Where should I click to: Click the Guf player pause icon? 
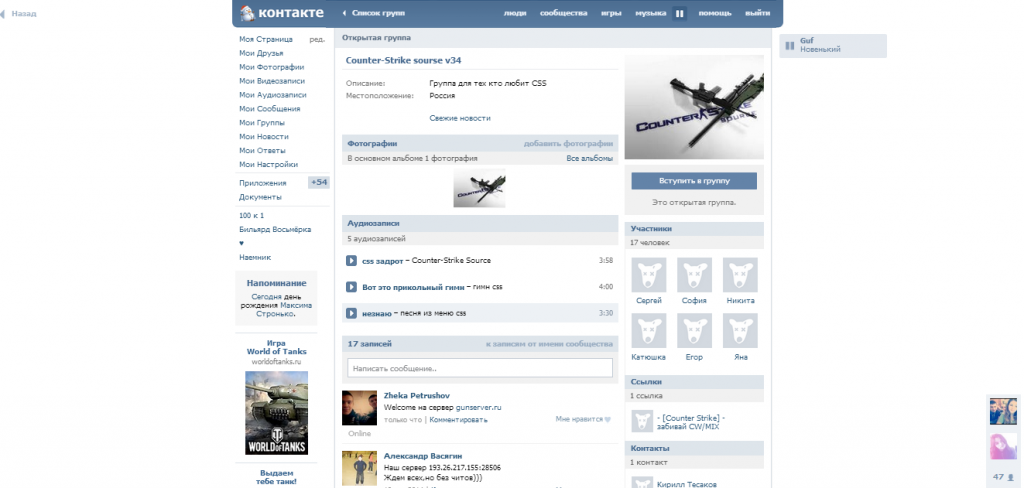[789, 45]
